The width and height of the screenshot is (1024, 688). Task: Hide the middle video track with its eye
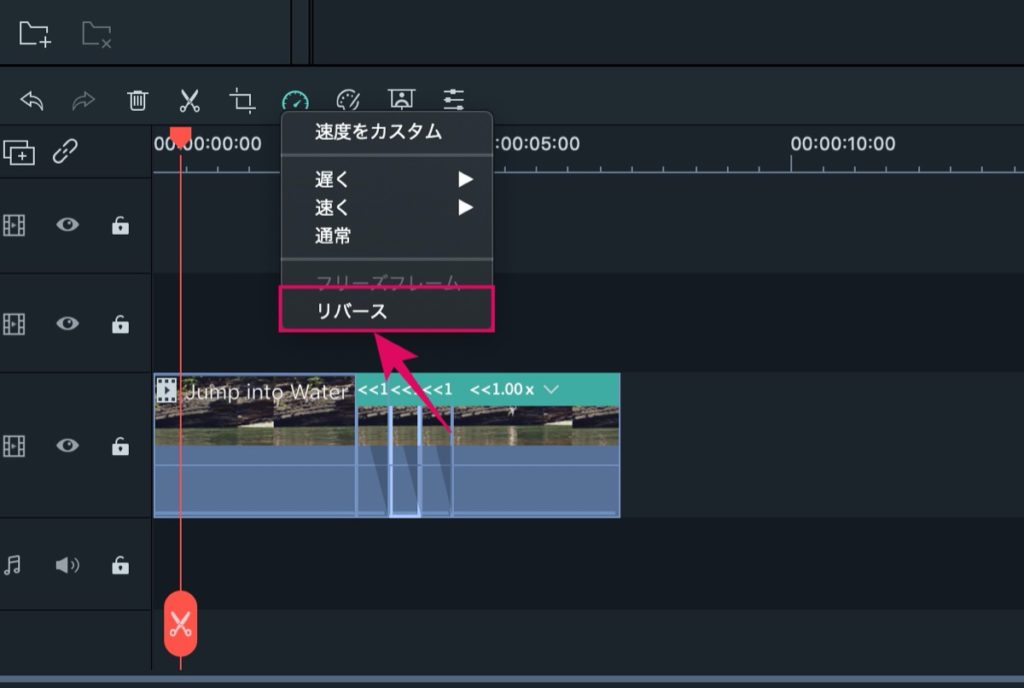click(x=67, y=323)
